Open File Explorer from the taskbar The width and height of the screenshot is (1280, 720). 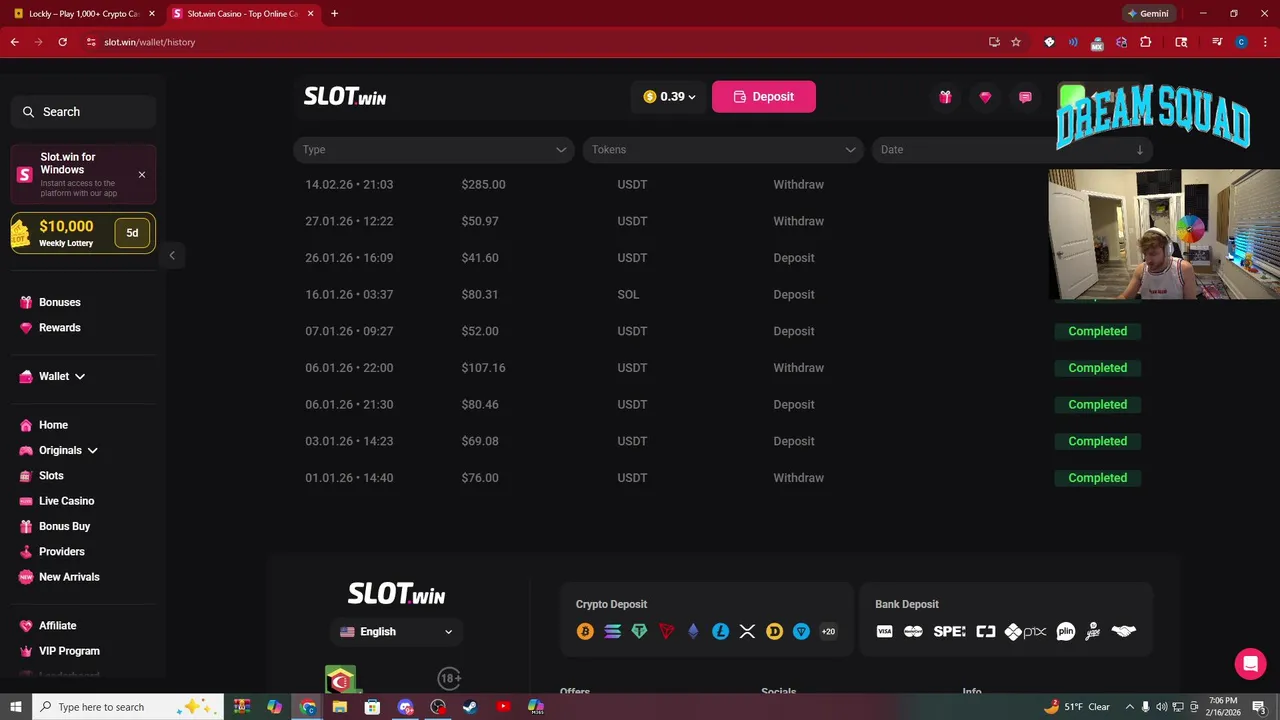pyautogui.click(x=340, y=707)
